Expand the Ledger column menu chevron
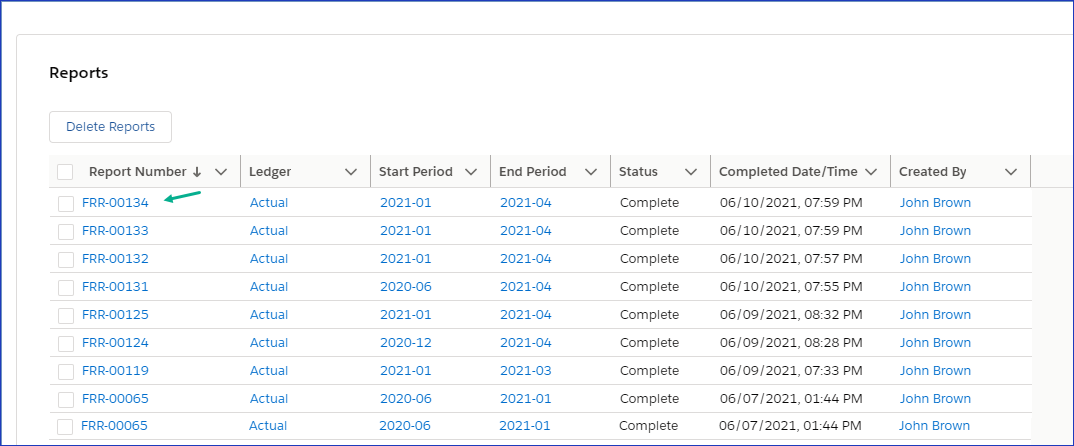 (x=351, y=172)
